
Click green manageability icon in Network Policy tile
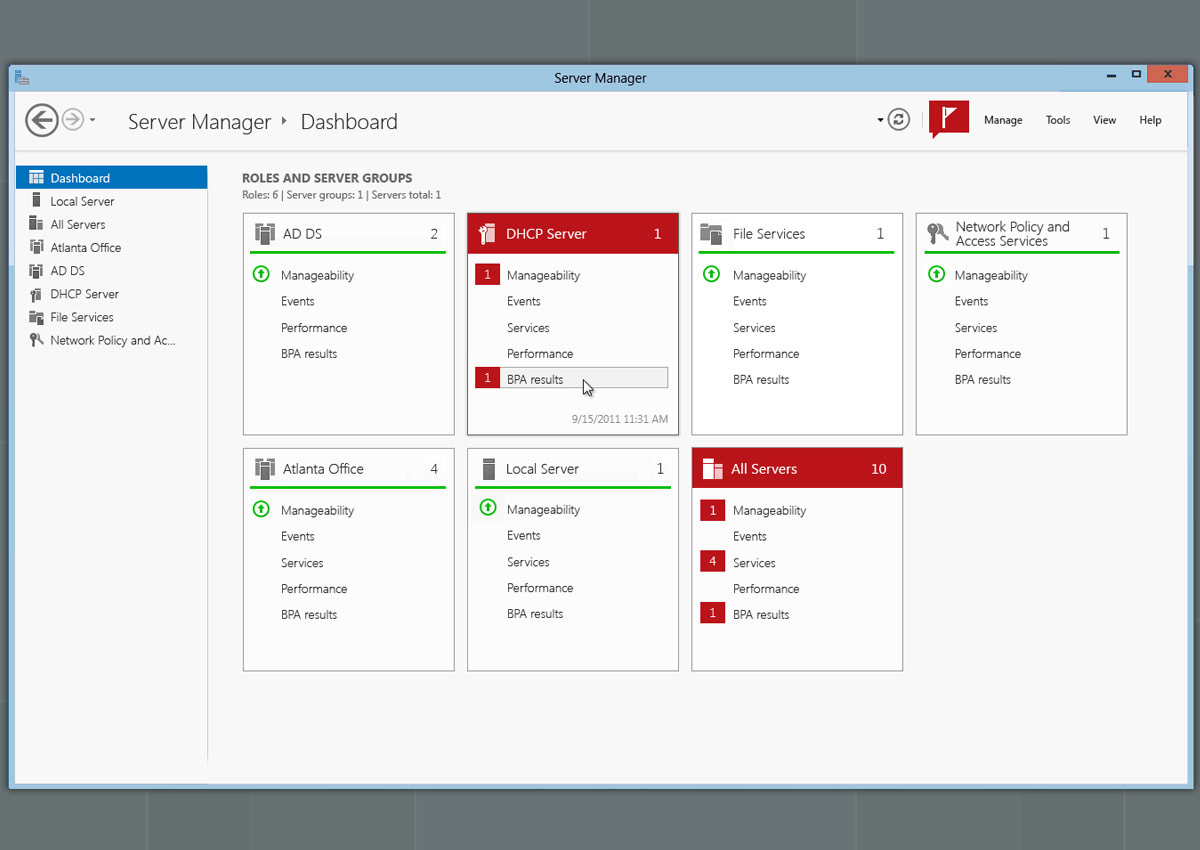(936, 274)
